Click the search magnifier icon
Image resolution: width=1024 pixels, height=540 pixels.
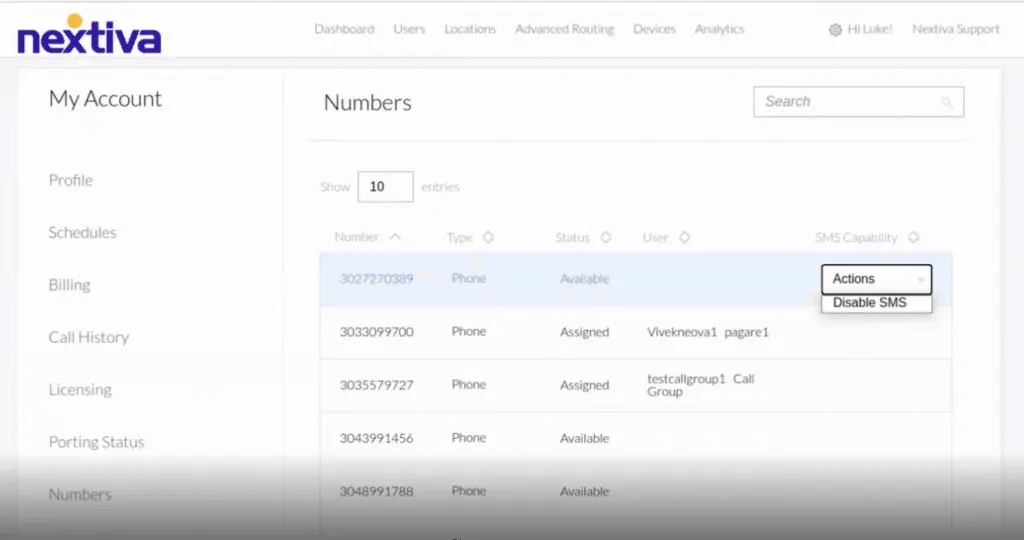[x=946, y=103]
